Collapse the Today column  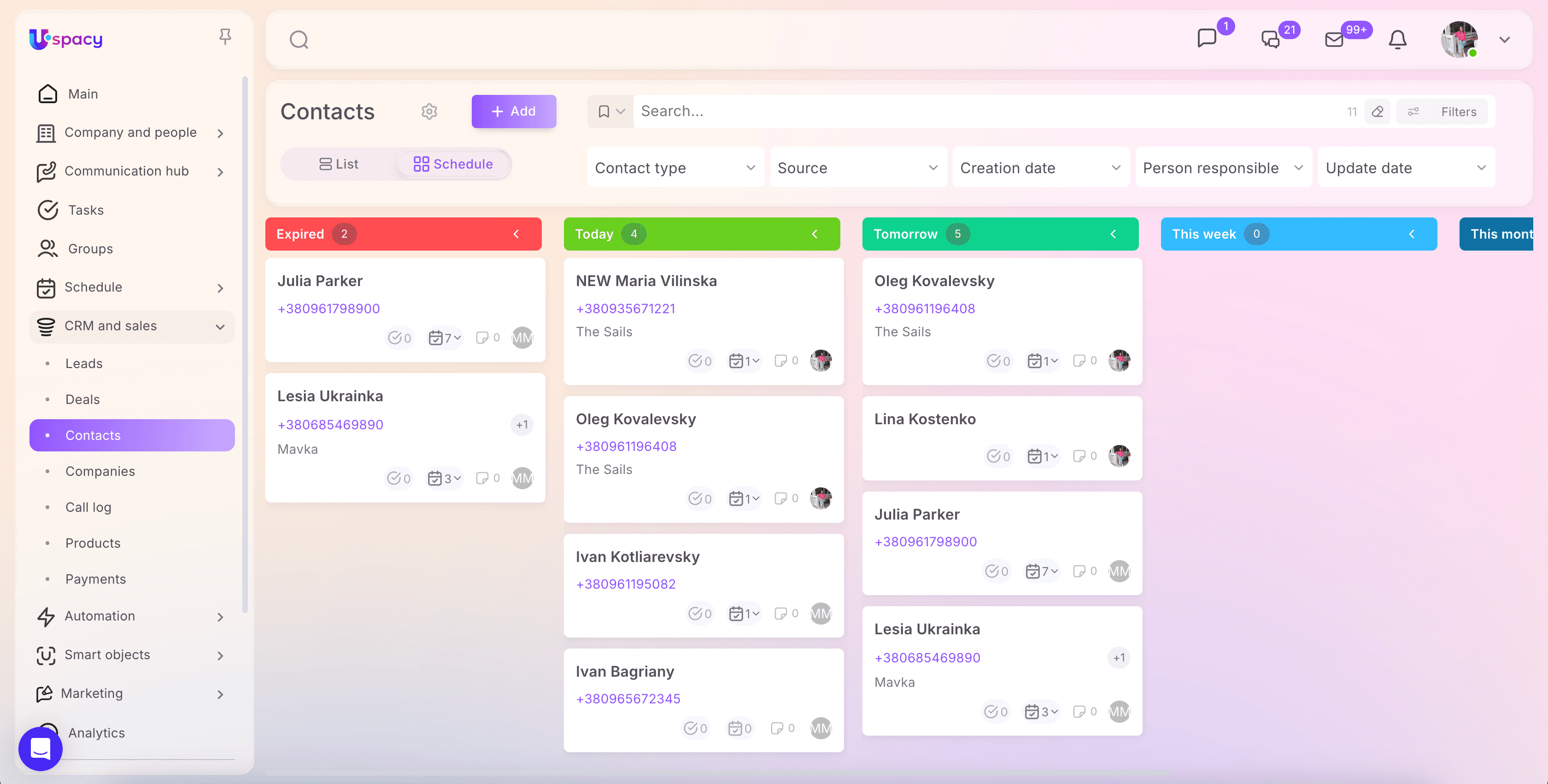click(x=815, y=234)
